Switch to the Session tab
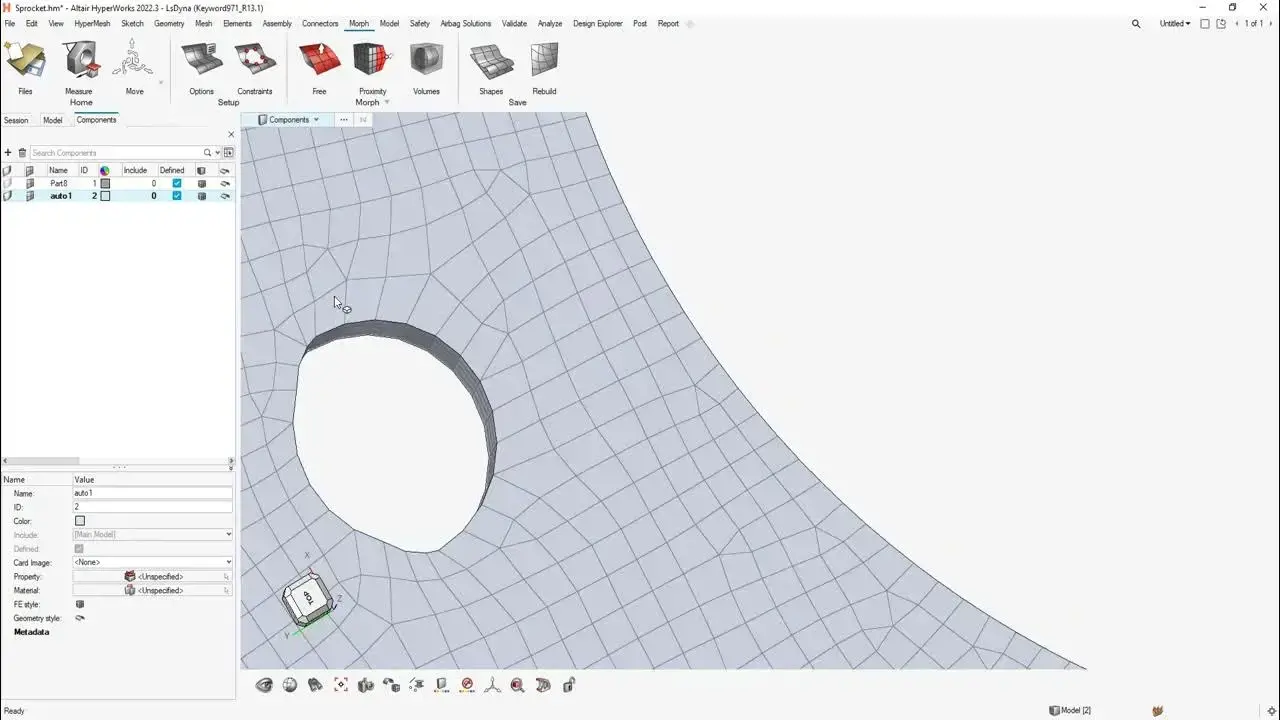Image resolution: width=1280 pixels, height=720 pixels. coord(16,120)
